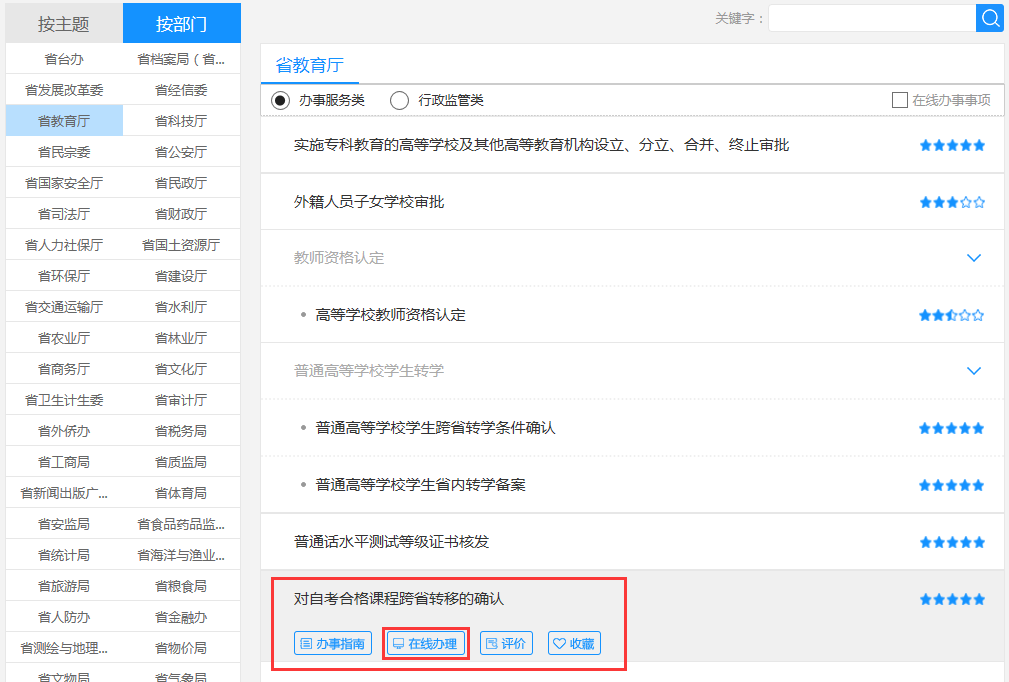Click the 收藏 heart button
The height and width of the screenshot is (682, 1009).
(574, 643)
